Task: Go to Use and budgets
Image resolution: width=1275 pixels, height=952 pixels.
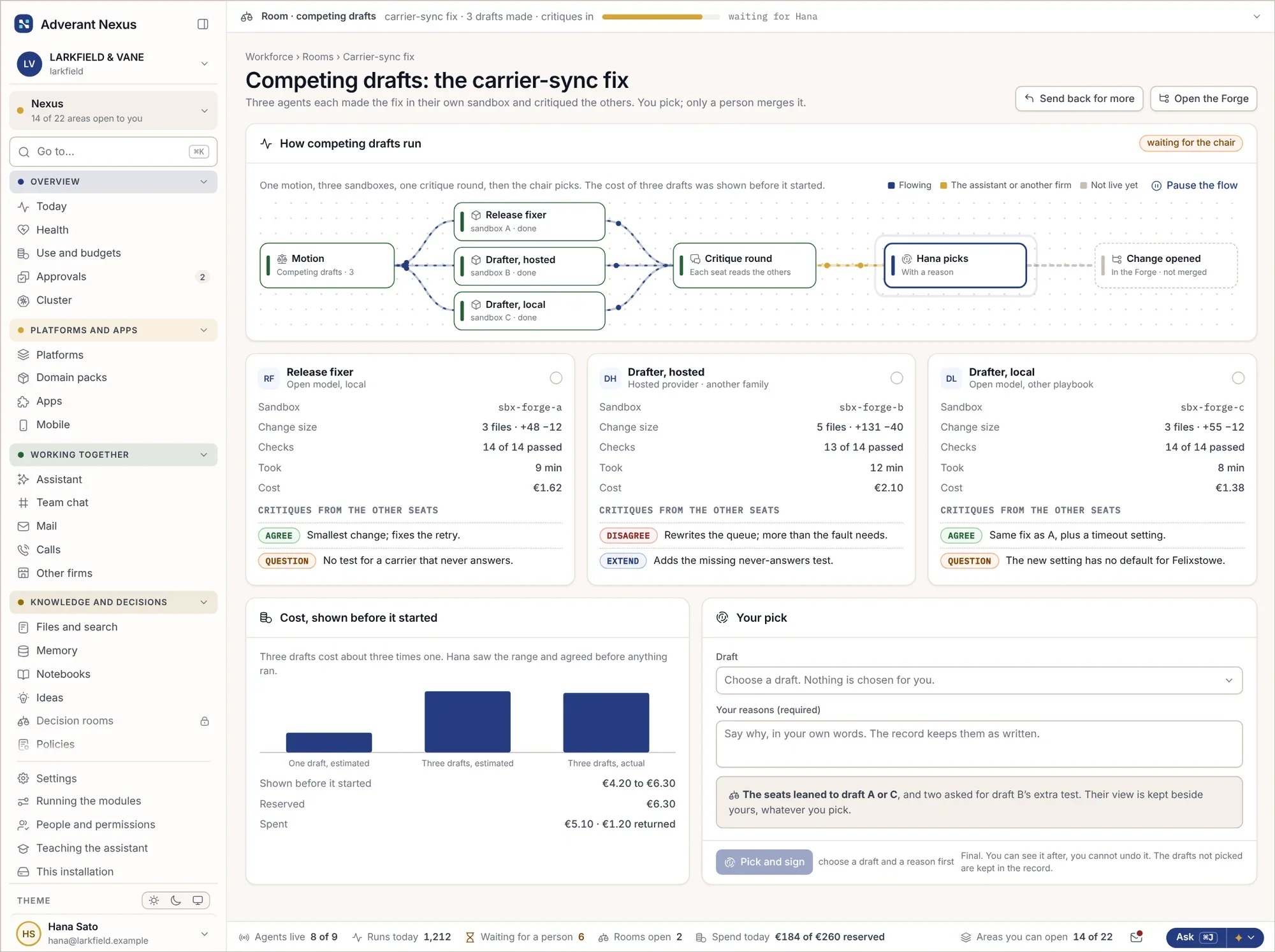Action: click(x=113, y=253)
